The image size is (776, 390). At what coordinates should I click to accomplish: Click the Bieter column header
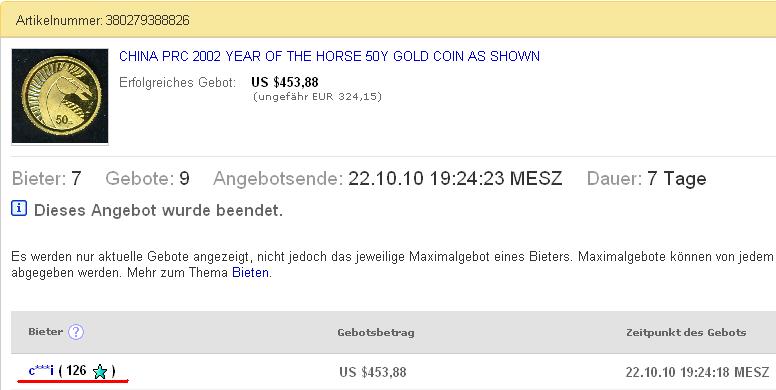(46, 332)
